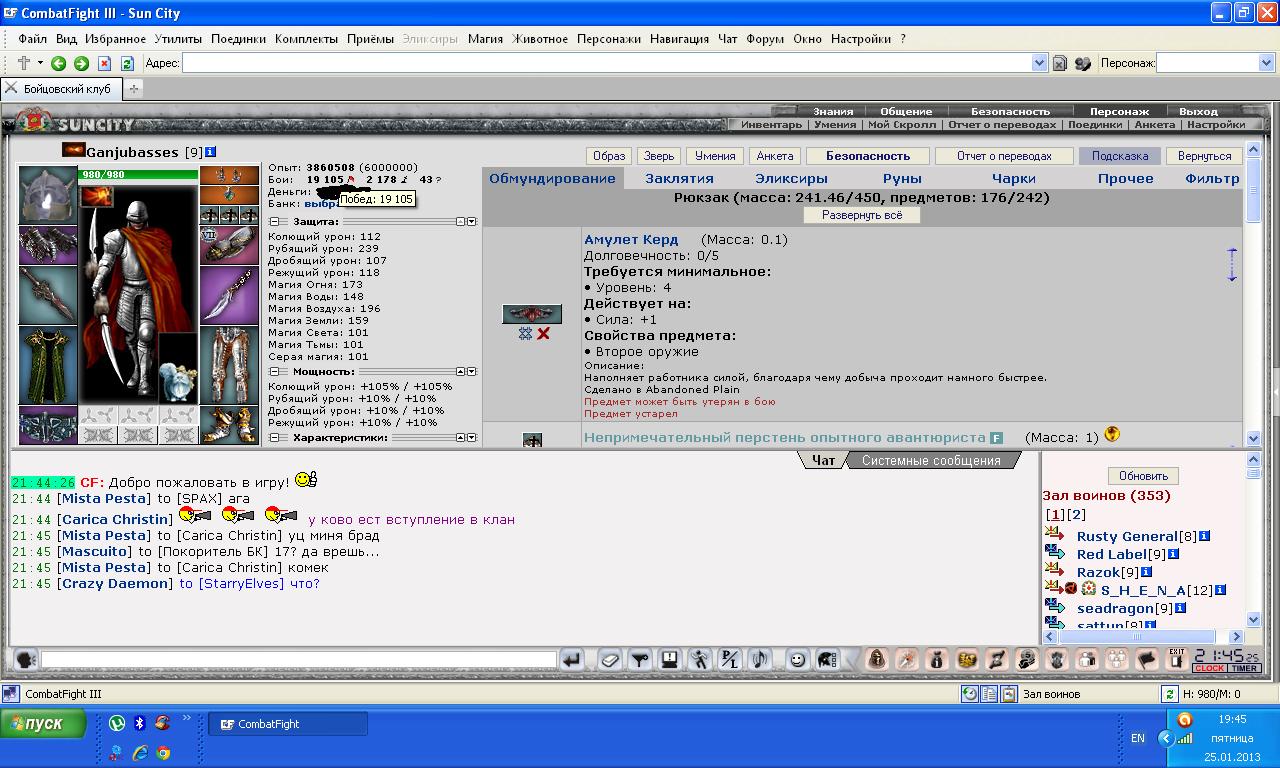Screen dimensions: 1280x768
Task: Click the red X to discard Амулет Керд
Action: point(543,334)
